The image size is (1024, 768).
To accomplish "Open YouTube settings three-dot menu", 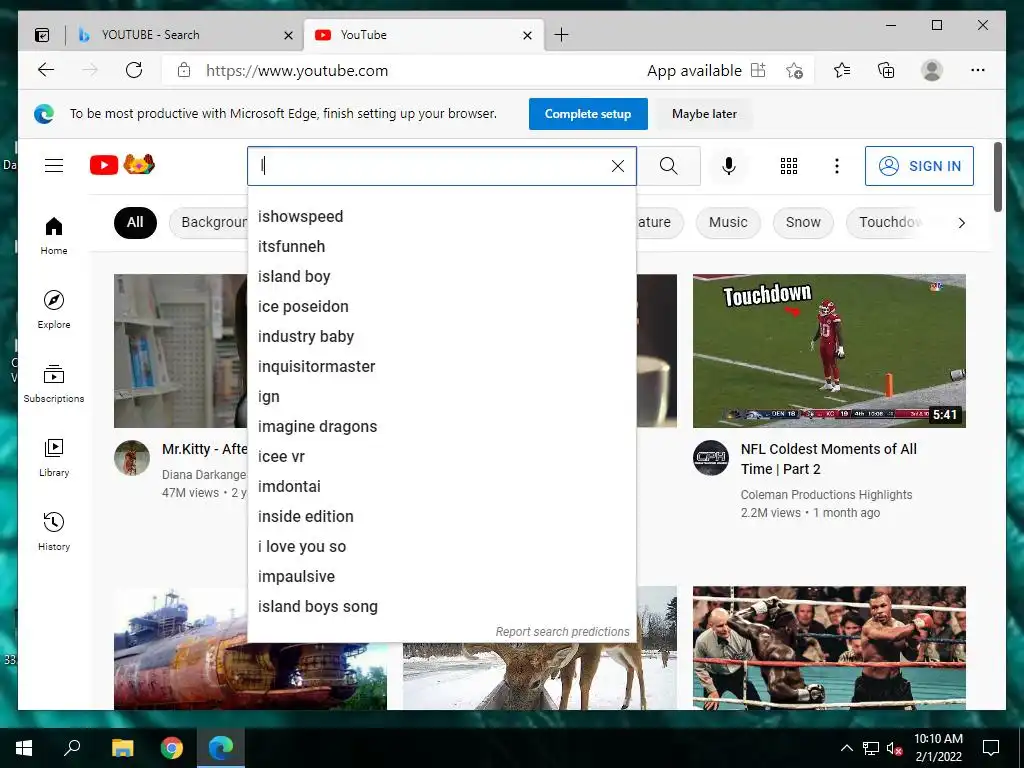I will pos(837,166).
